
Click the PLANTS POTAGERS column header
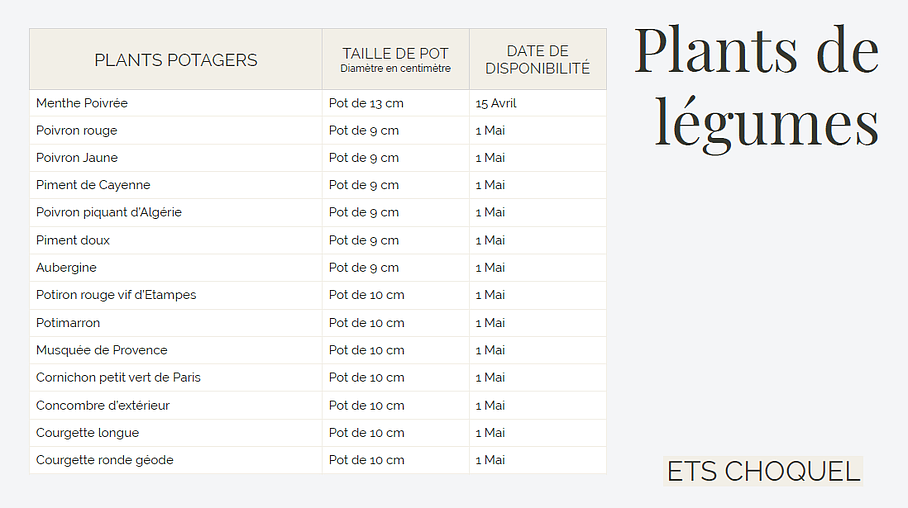pyautogui.click(x=176, y=60)
